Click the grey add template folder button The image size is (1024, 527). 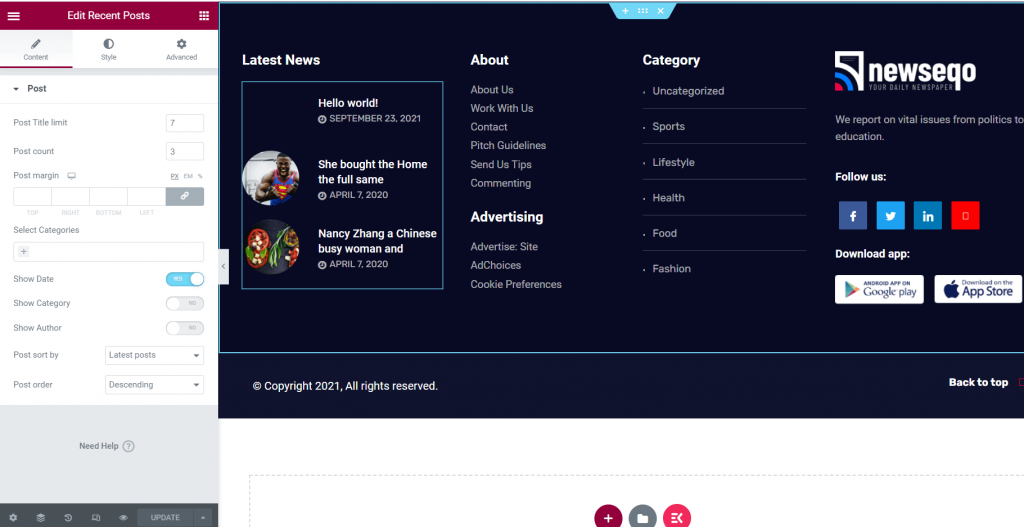(x=643, y=518)
